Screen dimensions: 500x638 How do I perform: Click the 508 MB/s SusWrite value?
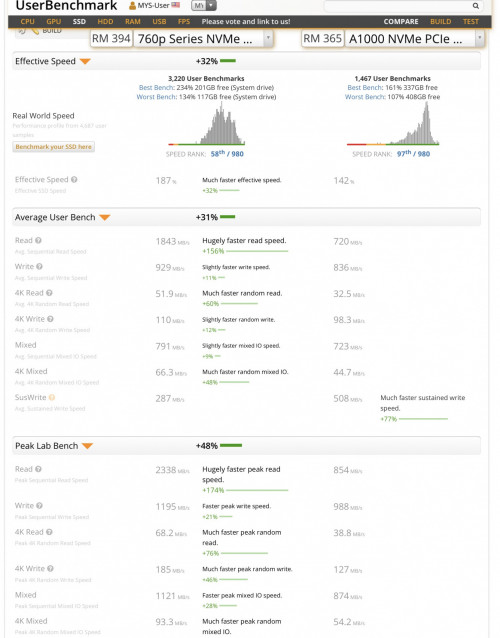(x=348, y=399)
